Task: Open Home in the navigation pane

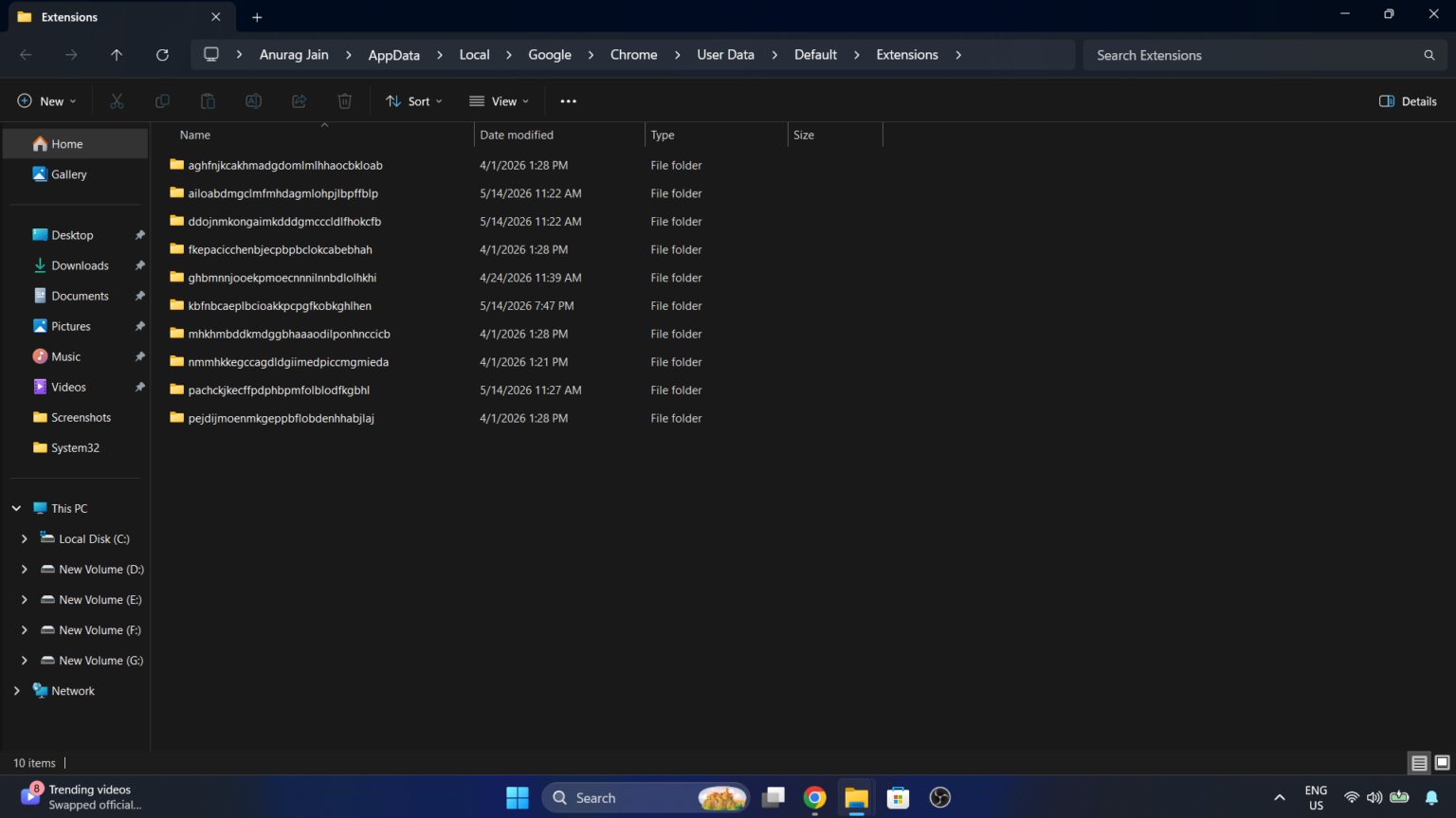Action: [76, 144]
